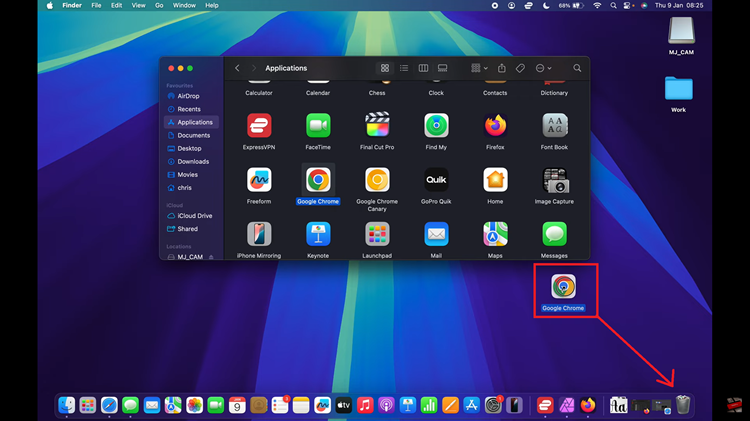Select the MJ_CAM drive on the desktop

(681, 31)
